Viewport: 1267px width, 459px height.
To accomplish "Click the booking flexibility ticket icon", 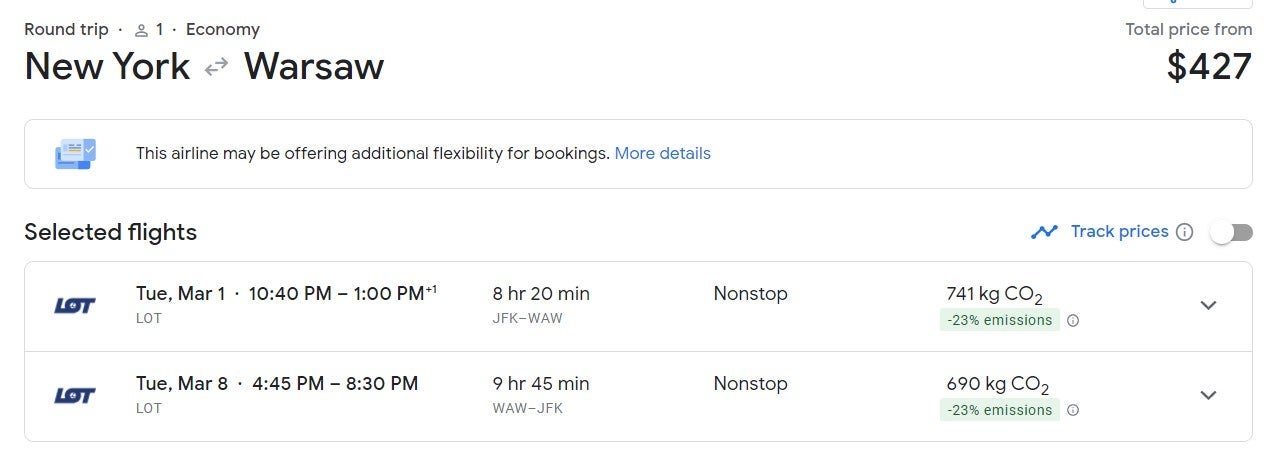I will 75,154.
